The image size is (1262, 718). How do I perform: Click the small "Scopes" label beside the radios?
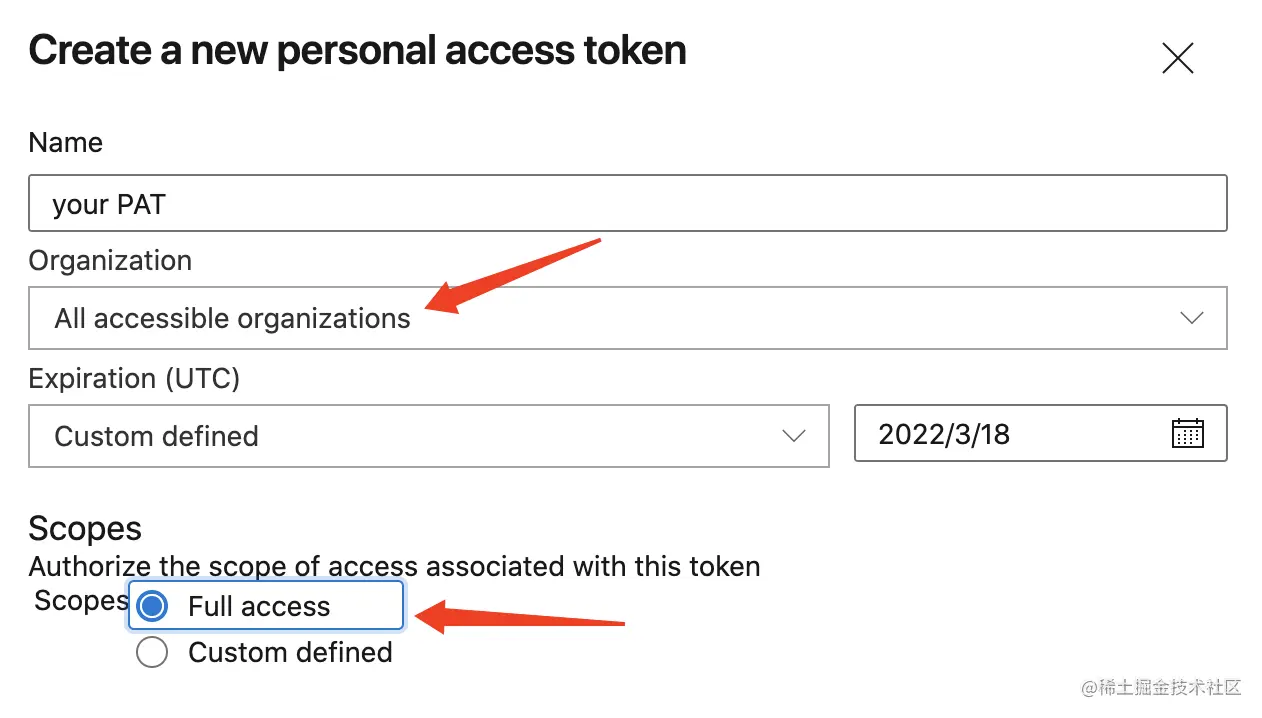(80, 601)
